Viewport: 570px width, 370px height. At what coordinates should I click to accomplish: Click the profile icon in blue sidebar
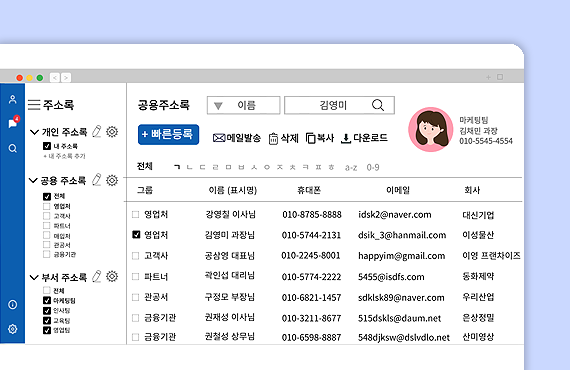click(x=13, y=100)
